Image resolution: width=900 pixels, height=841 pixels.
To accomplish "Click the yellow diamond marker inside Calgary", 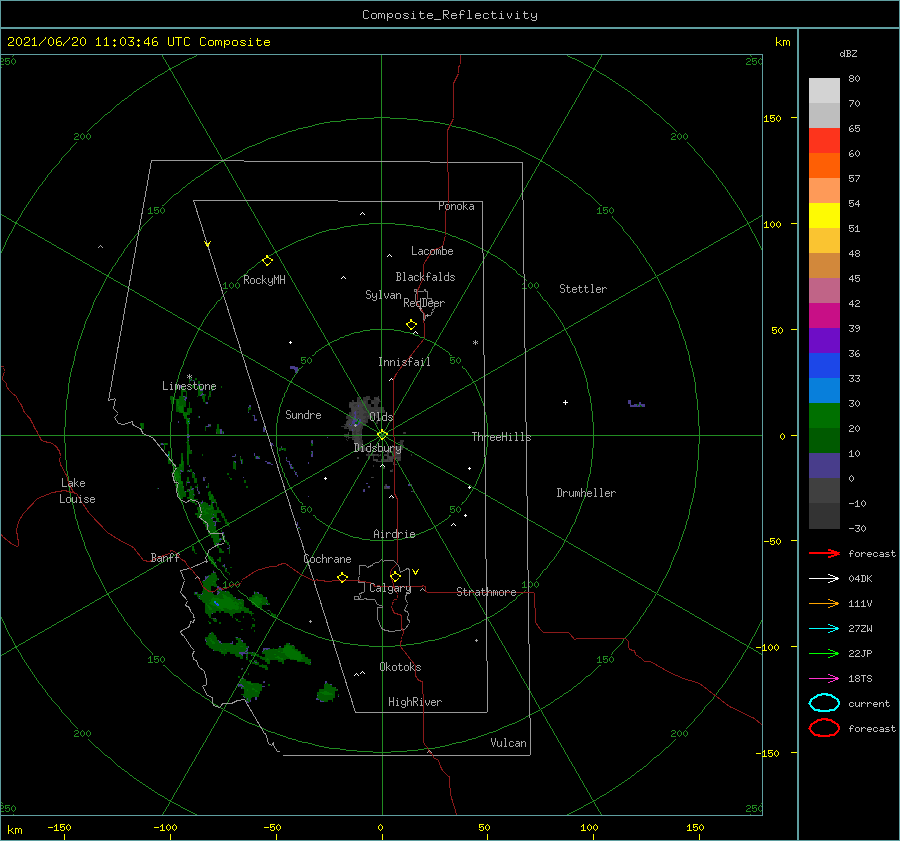I will (395, 576).
